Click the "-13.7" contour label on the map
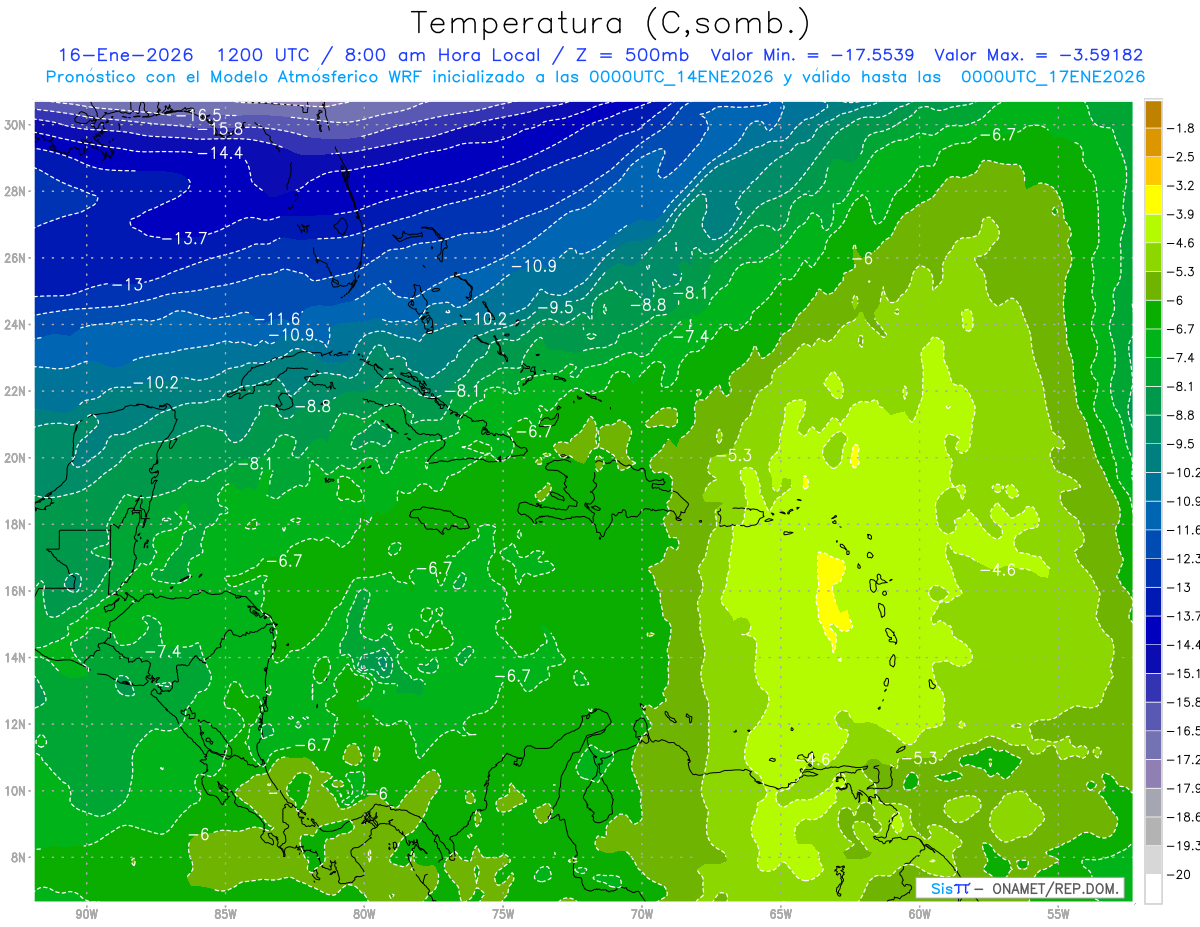Screen dimensions: 1200x927 click(185, 238)
